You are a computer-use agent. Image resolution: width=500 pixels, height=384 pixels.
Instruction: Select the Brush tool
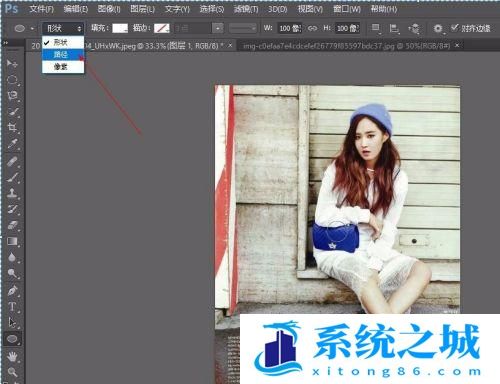pyautogui.click(x=12, y=177)
